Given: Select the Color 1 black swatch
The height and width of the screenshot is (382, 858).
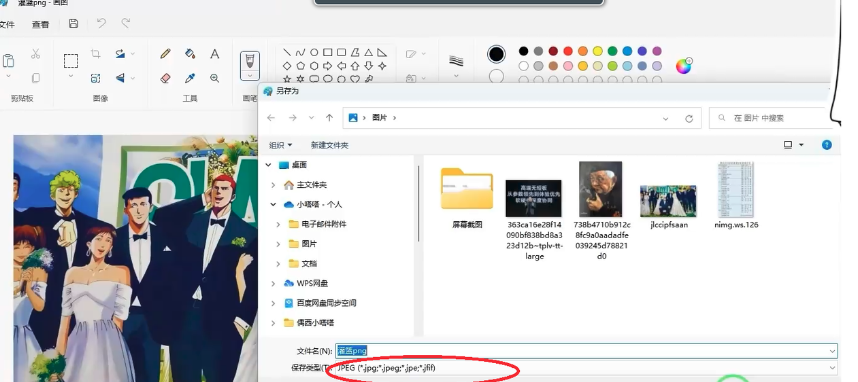Looking at the screenshot, I should coord(496,54).
